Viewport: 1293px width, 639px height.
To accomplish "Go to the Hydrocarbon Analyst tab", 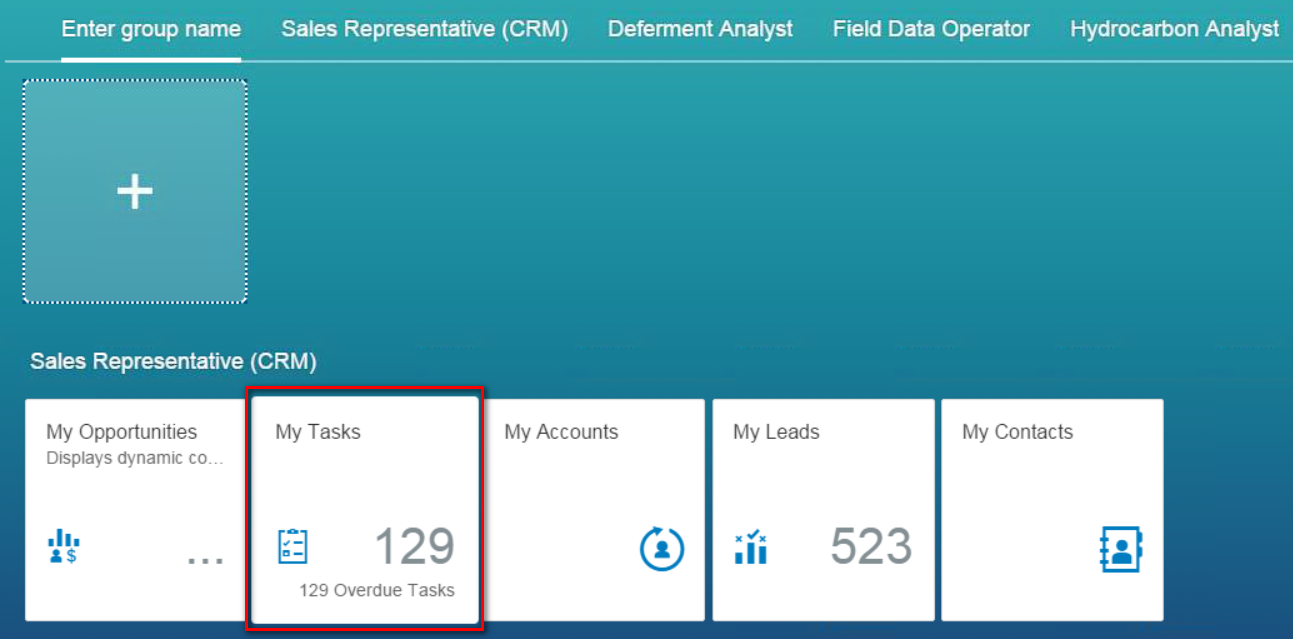I will coord(1175,29).
